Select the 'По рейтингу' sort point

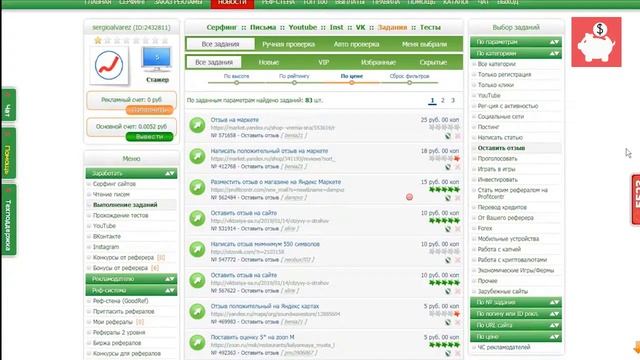point(294,82)
